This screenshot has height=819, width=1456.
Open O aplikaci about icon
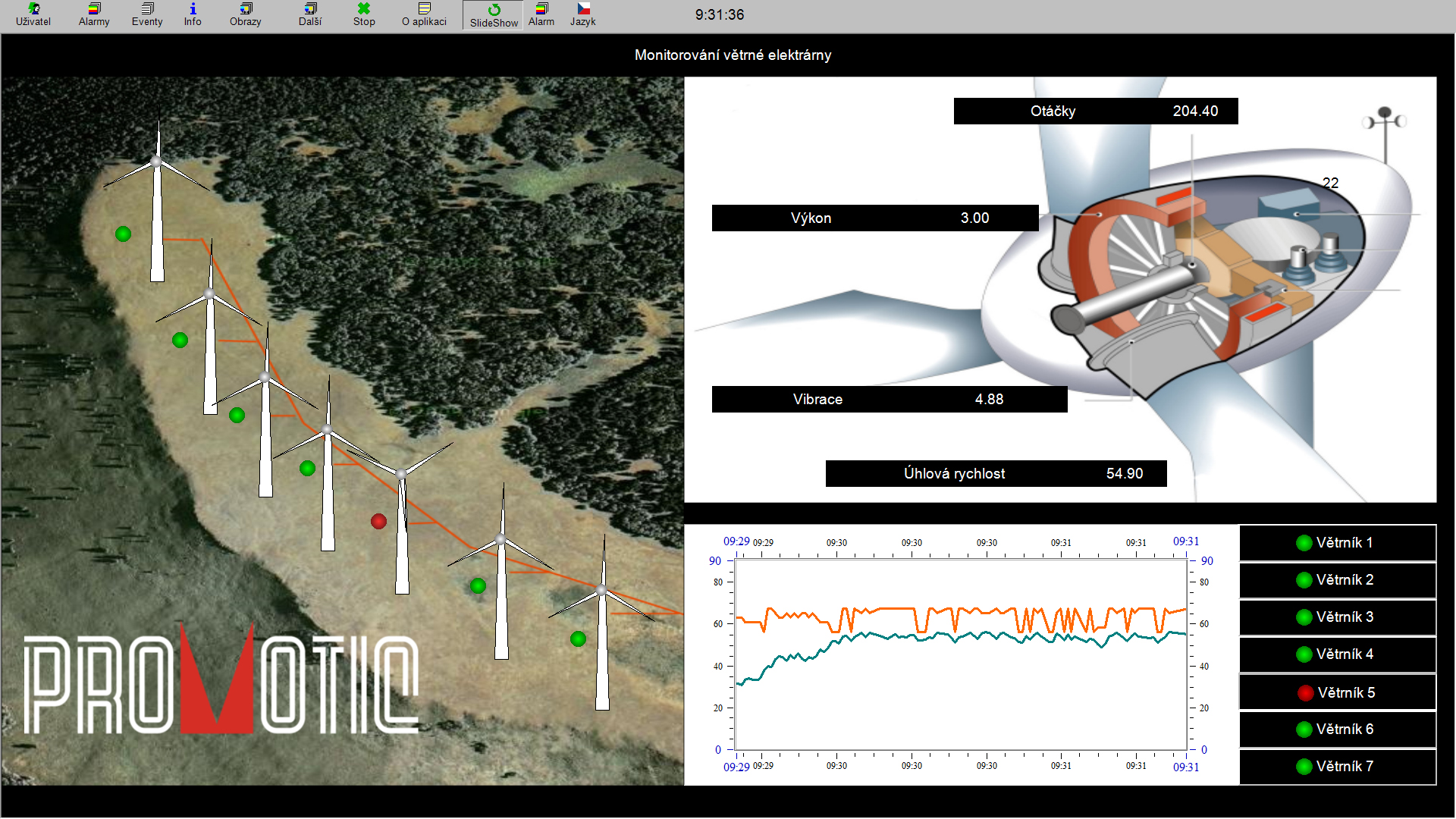click(x=424, y=14)
